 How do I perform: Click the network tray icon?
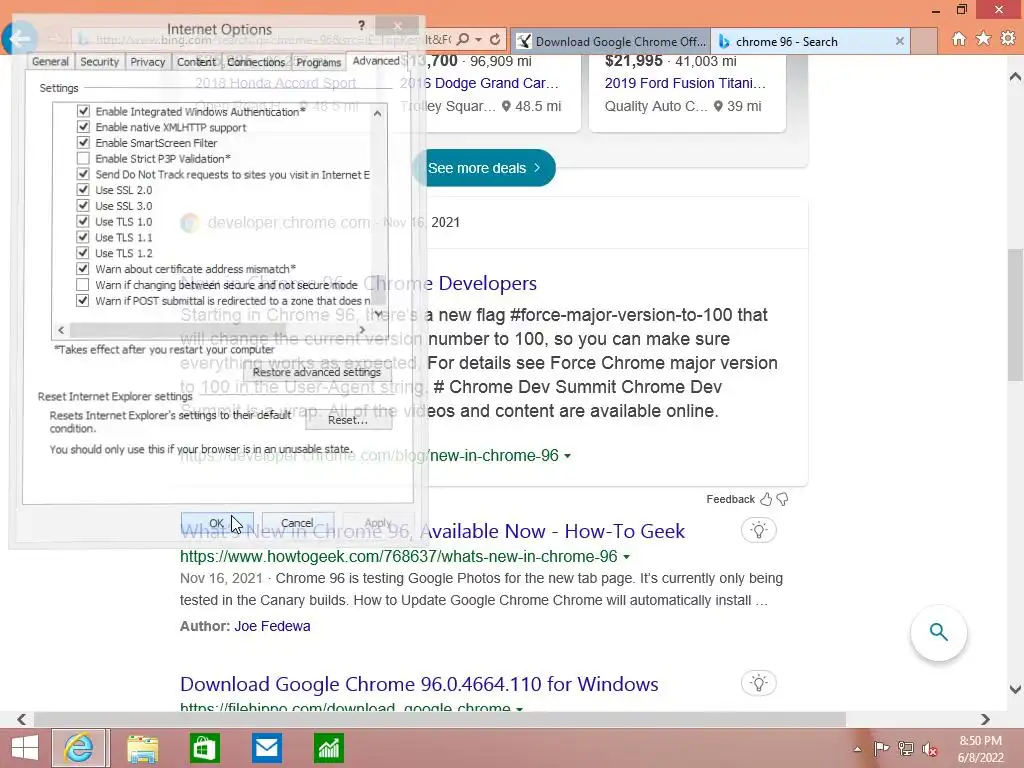(905, 749)
